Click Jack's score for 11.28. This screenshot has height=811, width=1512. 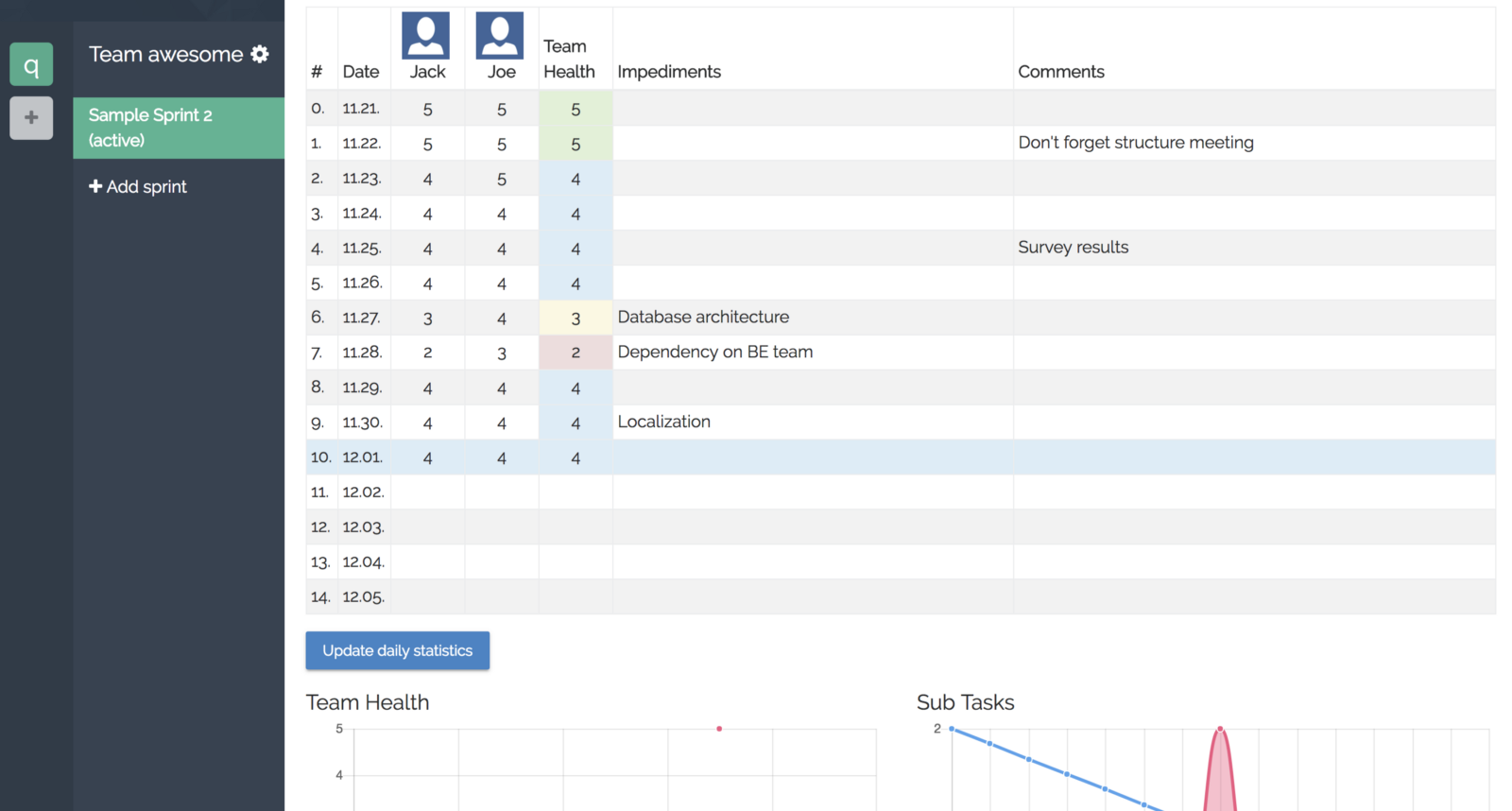point(428,353)
